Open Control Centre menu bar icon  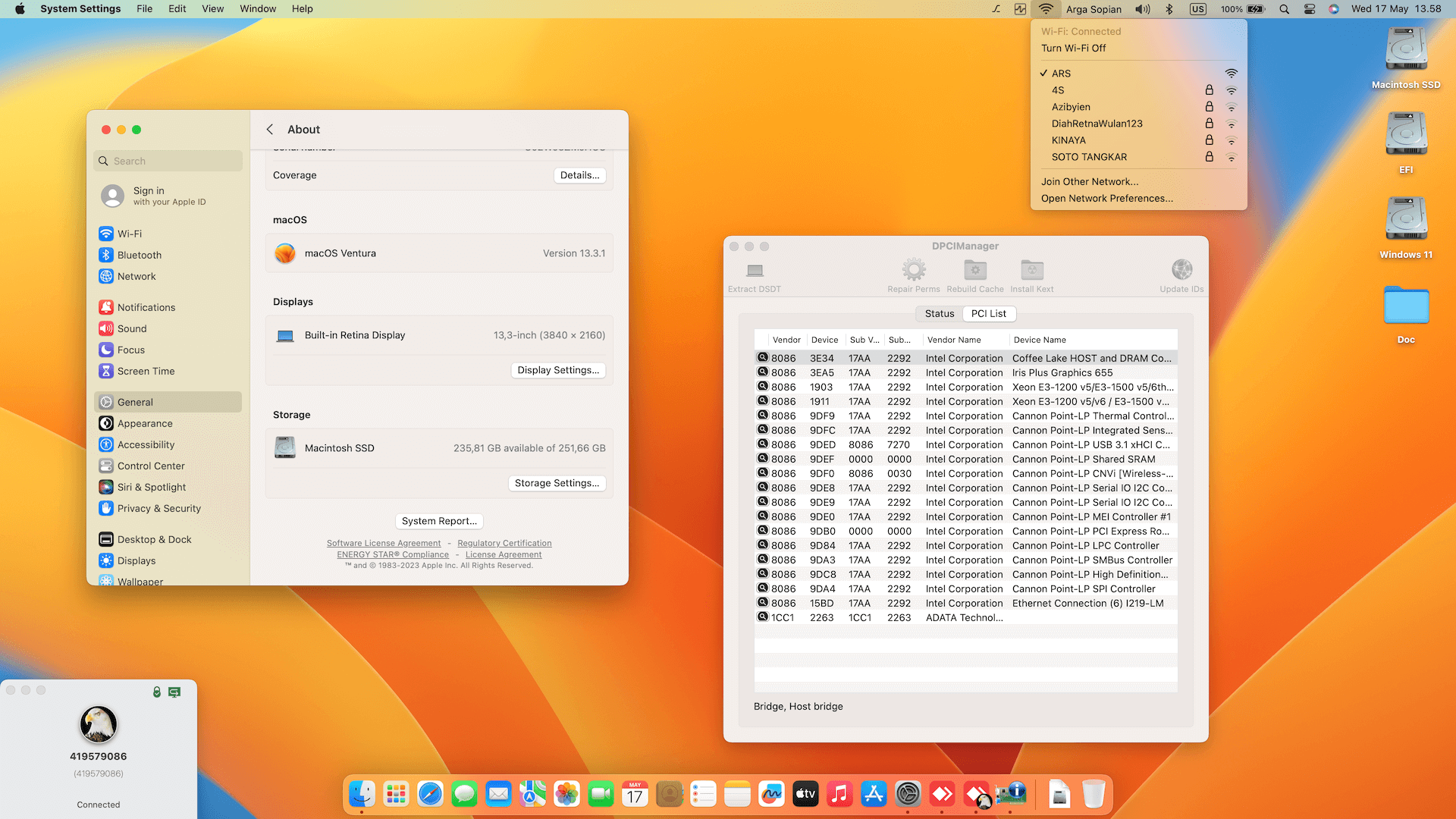click(x=1310, y=9)
